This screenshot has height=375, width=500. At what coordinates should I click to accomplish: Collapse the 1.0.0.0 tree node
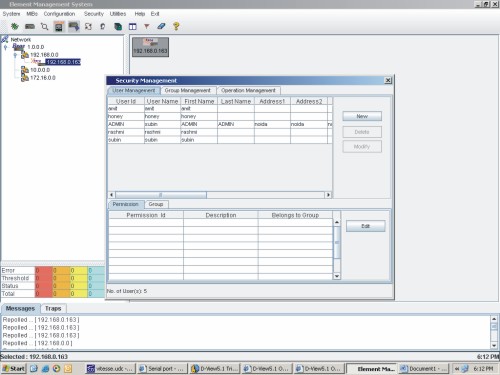(x=5, y=48)
